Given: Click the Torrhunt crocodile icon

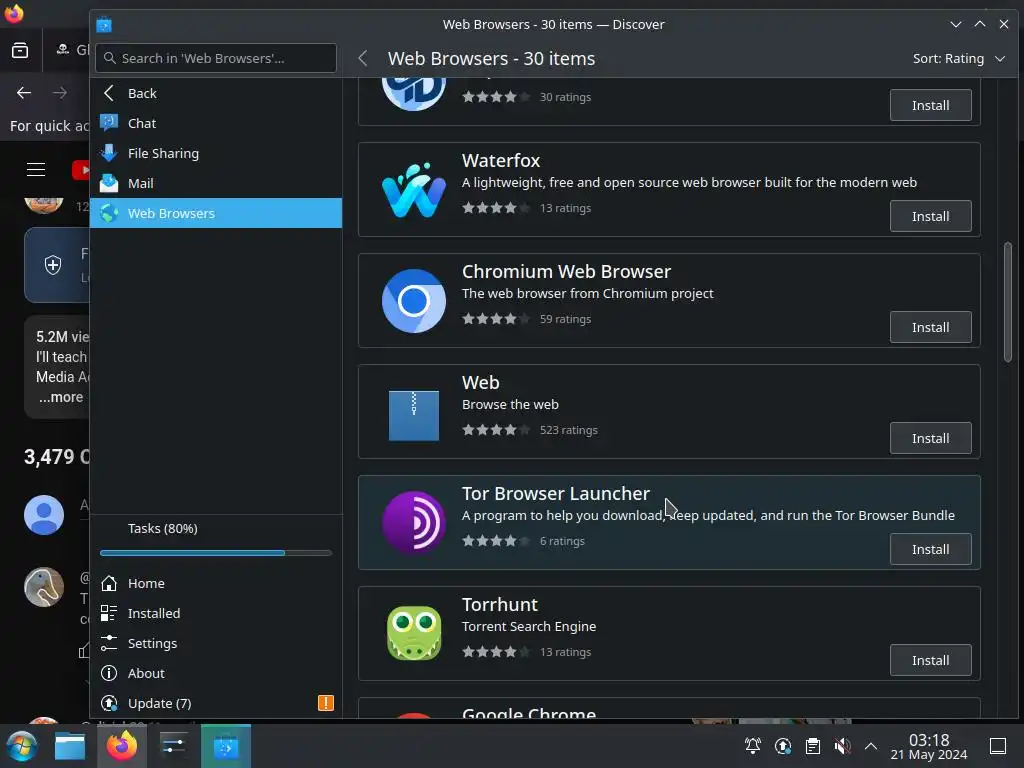Looking at the screenshot, I should click(x=414, y=633).
